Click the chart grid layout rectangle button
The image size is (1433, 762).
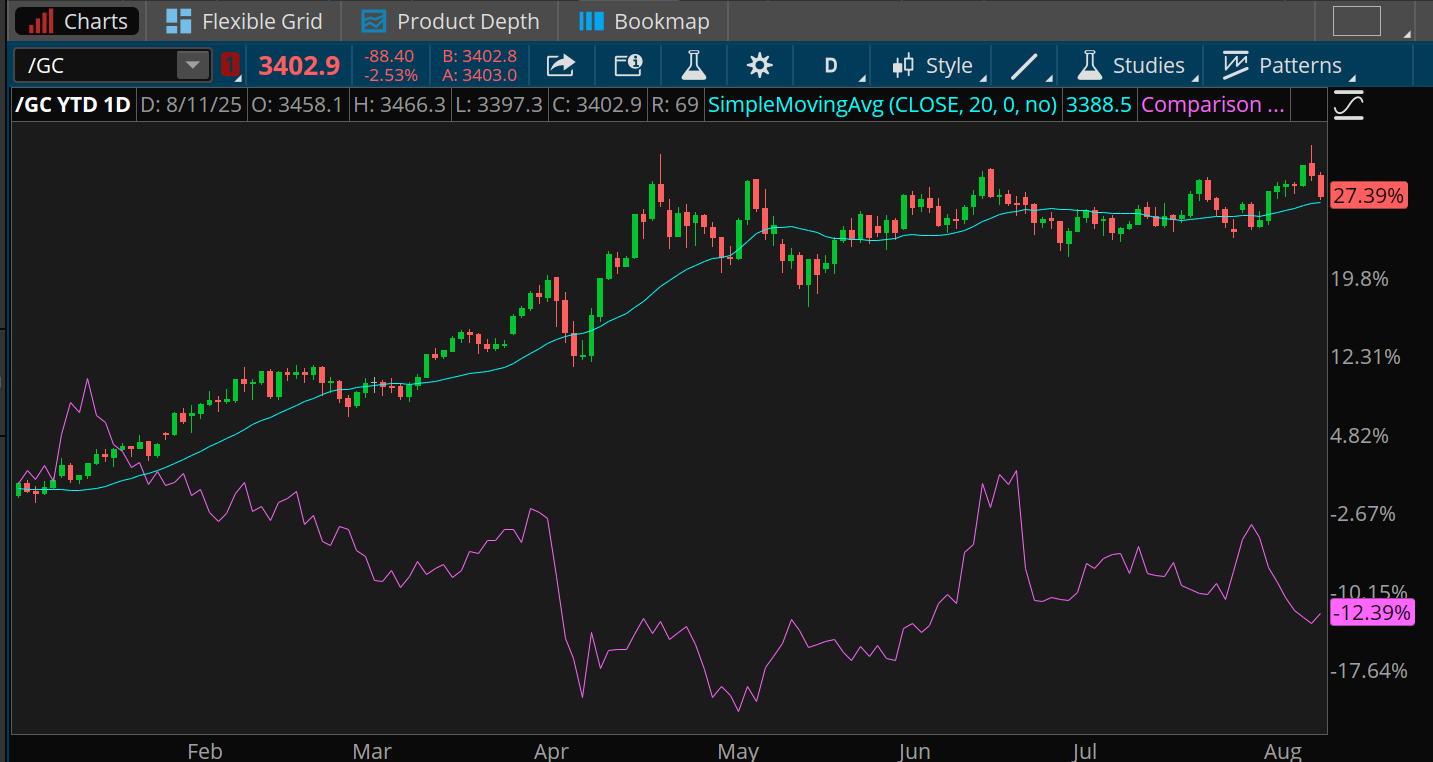(x=1356, y=21)
